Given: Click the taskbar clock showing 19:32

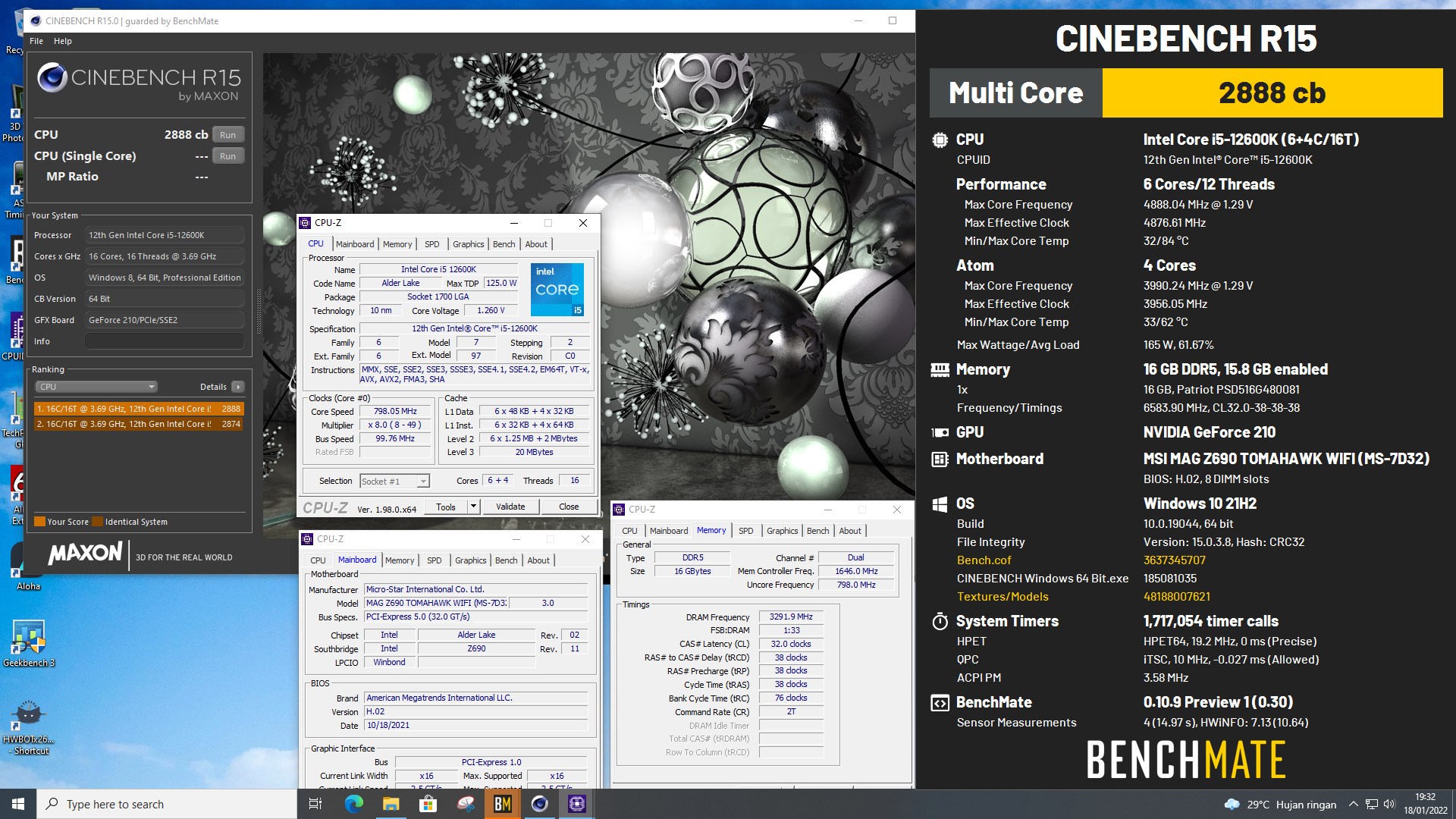Looking at the screenshot, I should click(x=1426, y=804).
